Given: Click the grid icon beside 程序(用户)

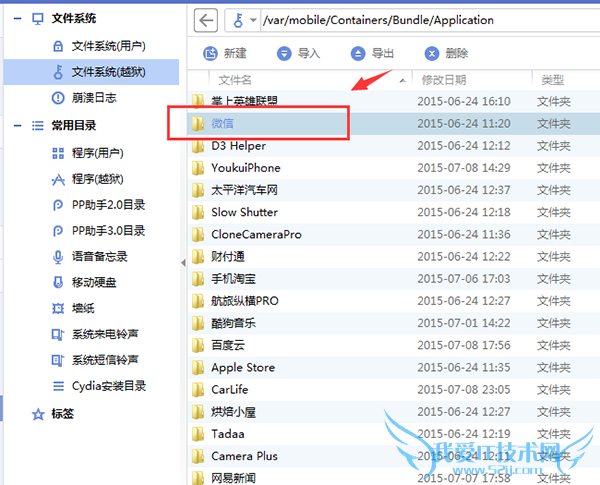Looking at the screenshot, I should pyautogui.click(x=58, y=154).
